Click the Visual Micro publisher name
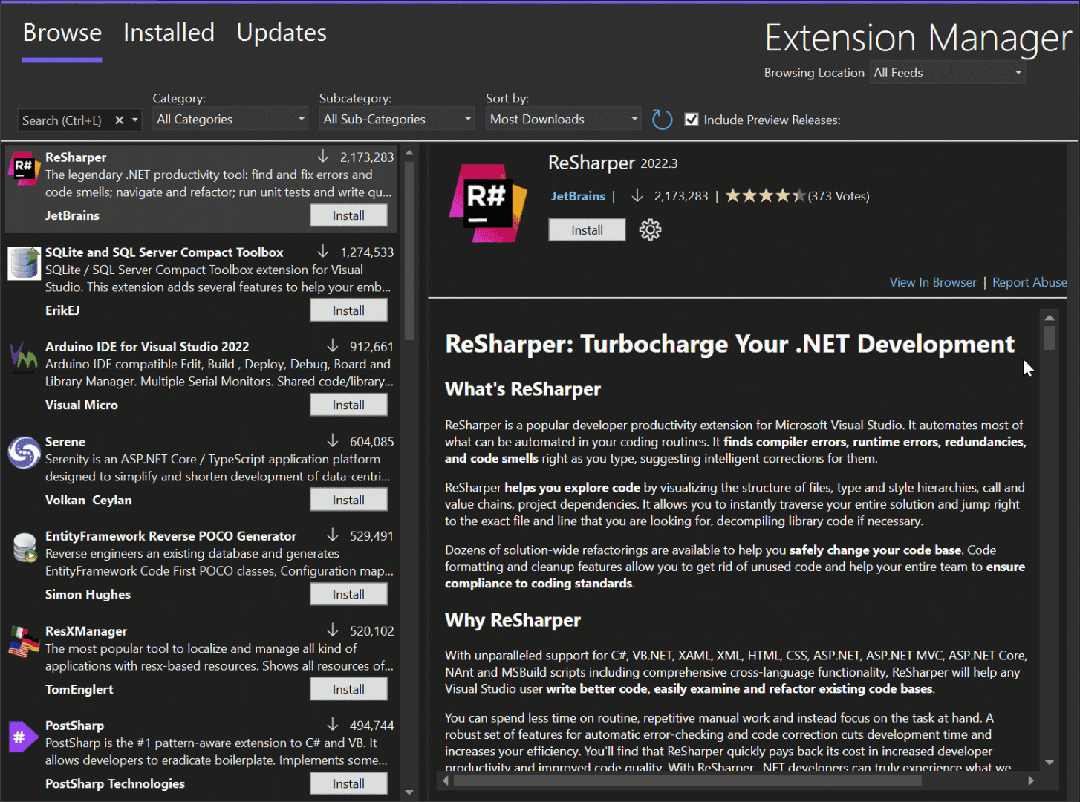Screen dimensions: 1080x802 coord(81,405)
